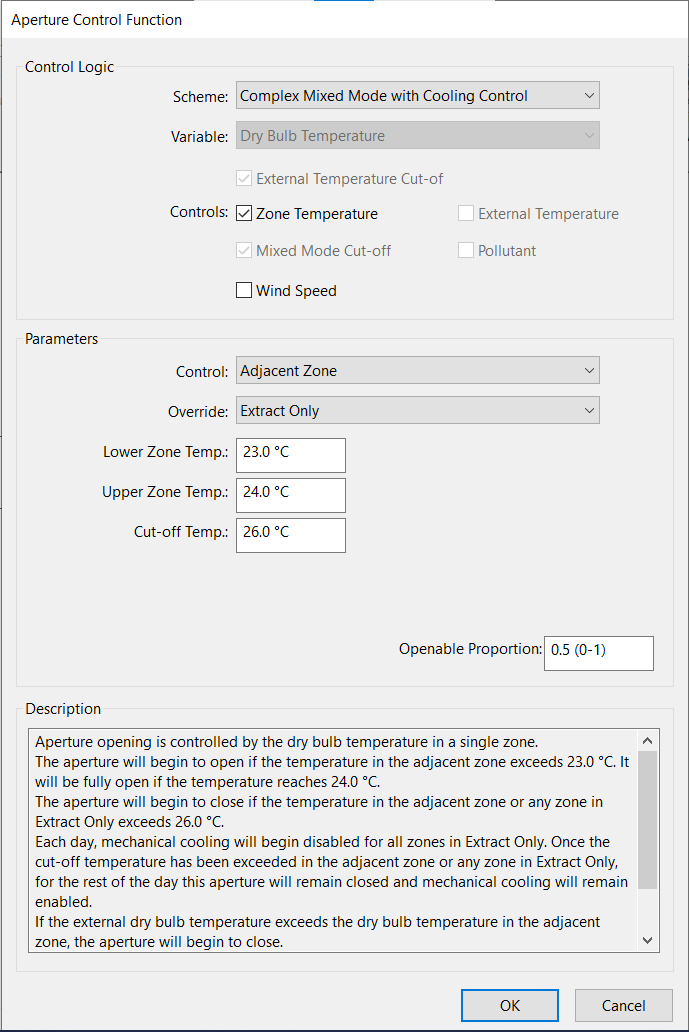Click the Lower Zone Temp. input field
Image resolution: width=689 pixels, height=1032 pixels.
[x=291, y=455]
